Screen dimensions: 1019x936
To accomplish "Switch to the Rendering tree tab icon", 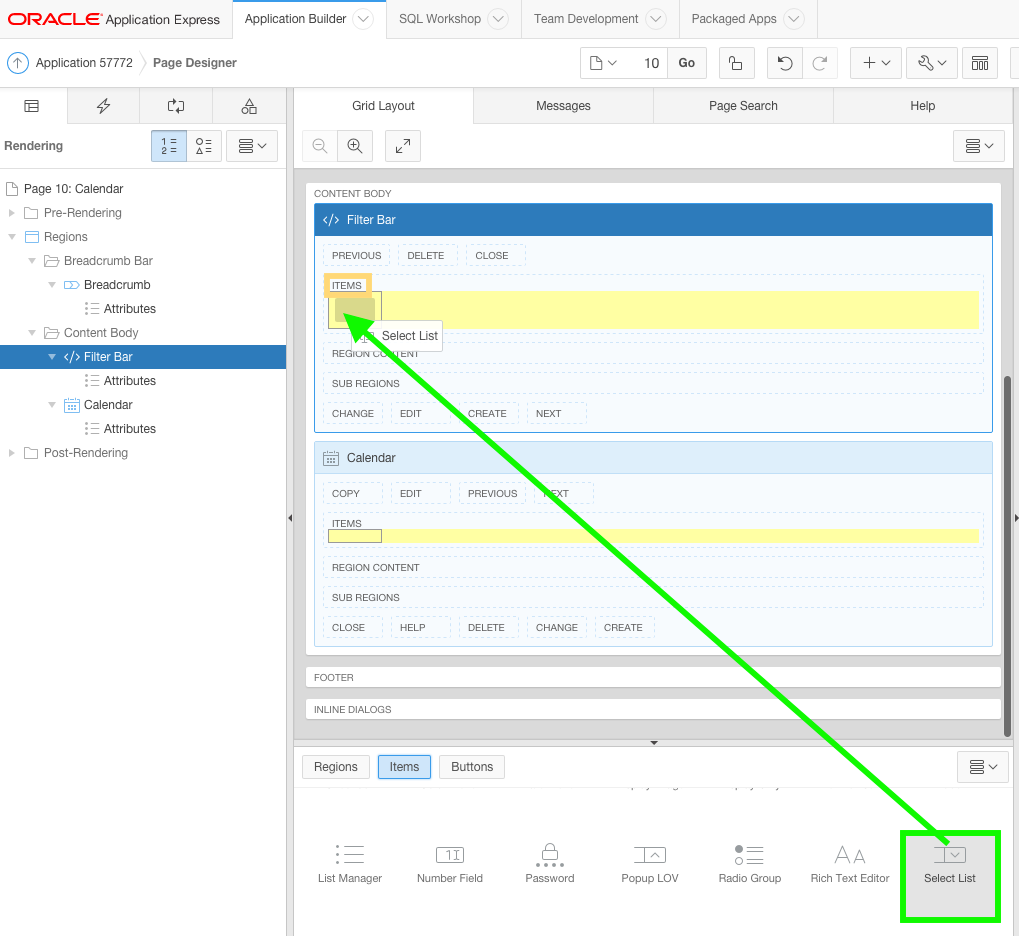I will pos(32,106).
